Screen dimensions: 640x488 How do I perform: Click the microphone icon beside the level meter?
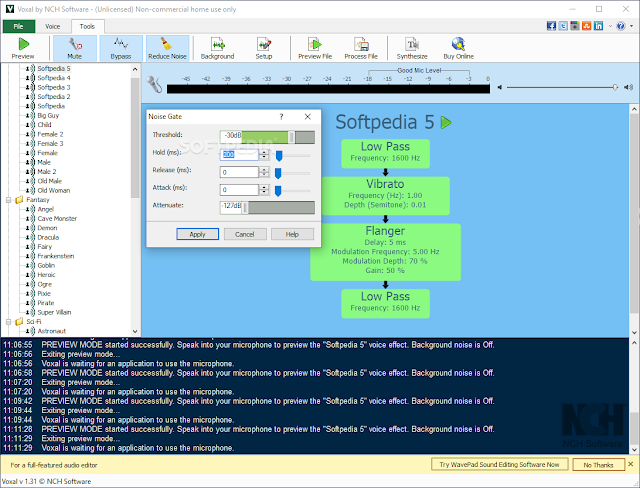tap(154, 84)
